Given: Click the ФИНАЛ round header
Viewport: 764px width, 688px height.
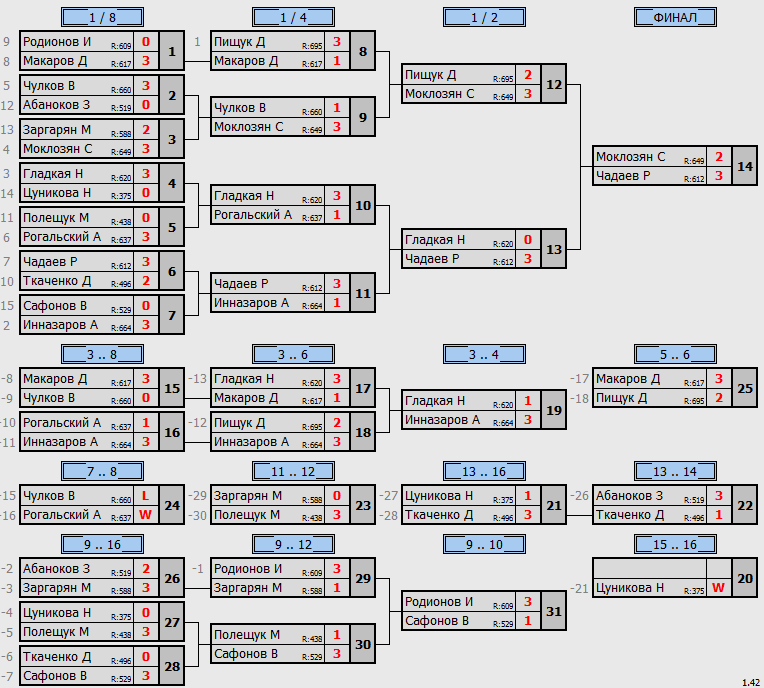Looking at the screenshot, I should click(x=675, y=18).
